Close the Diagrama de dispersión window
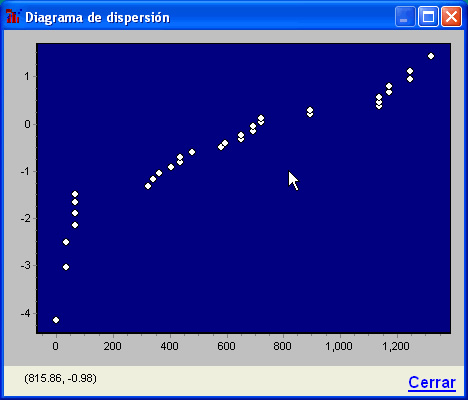This screenshot has height=400, width=468. 451,17
